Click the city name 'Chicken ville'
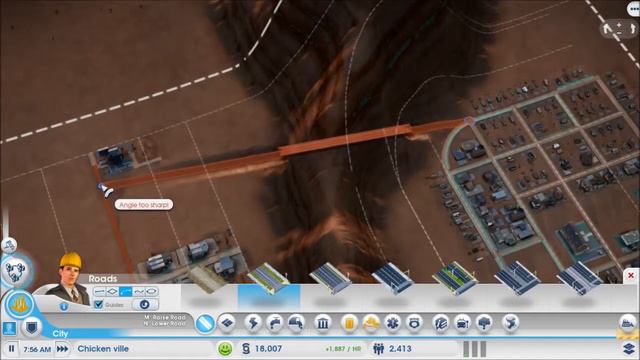640x360 pixels. coord(103,349)
